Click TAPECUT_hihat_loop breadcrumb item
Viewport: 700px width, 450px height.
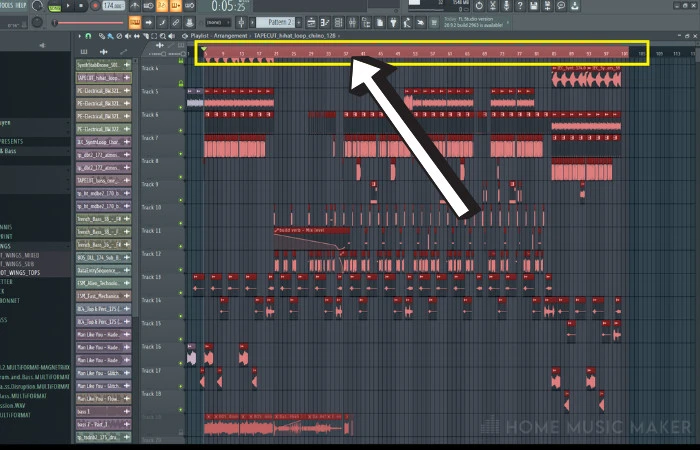coord(295,36)
